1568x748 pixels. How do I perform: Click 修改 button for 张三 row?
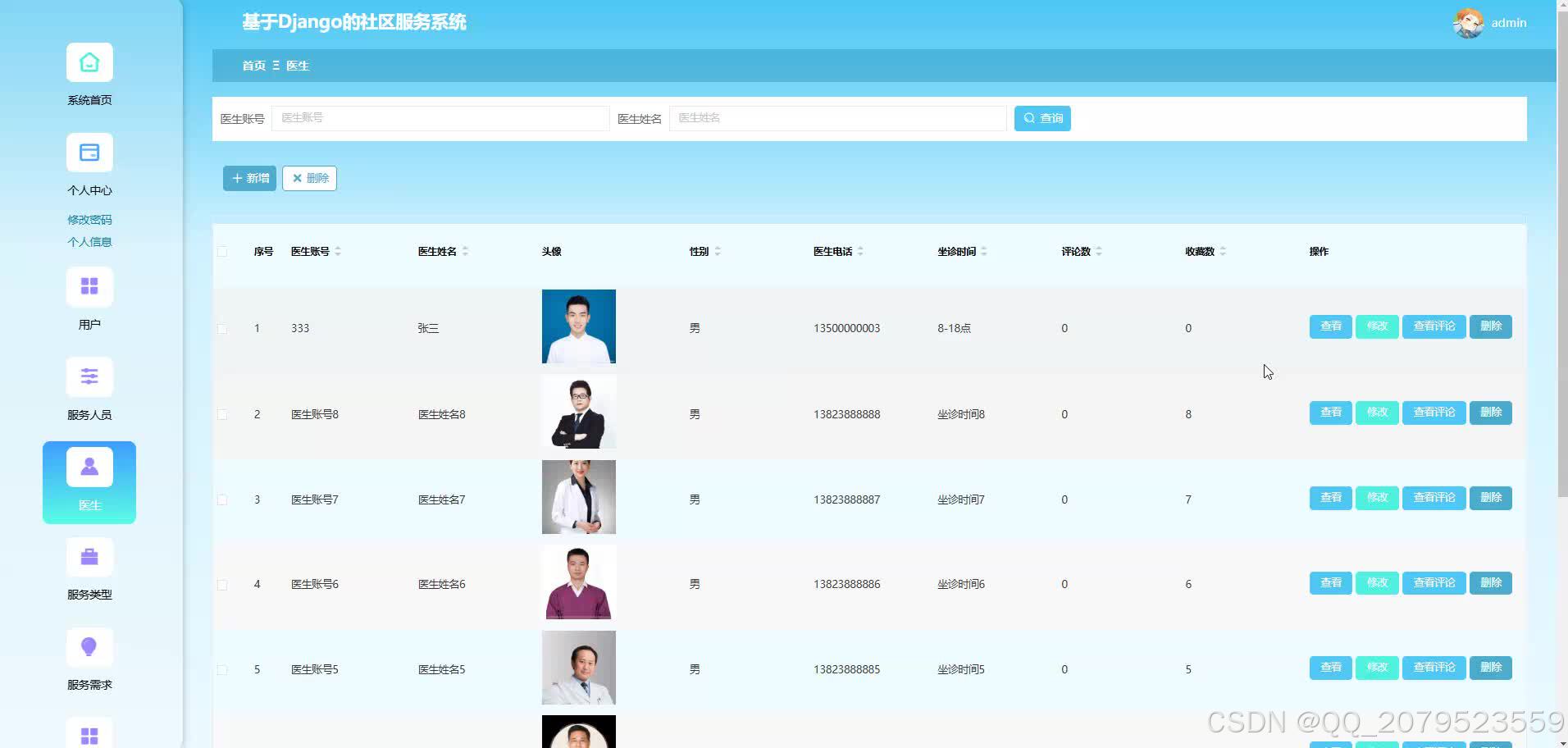pyautogui.click(x=1377, y=326)
